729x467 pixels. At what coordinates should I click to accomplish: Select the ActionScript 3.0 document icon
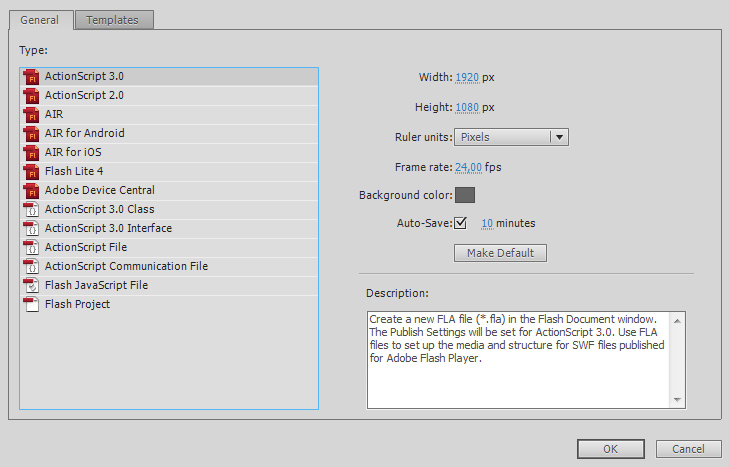pos(30,76)
